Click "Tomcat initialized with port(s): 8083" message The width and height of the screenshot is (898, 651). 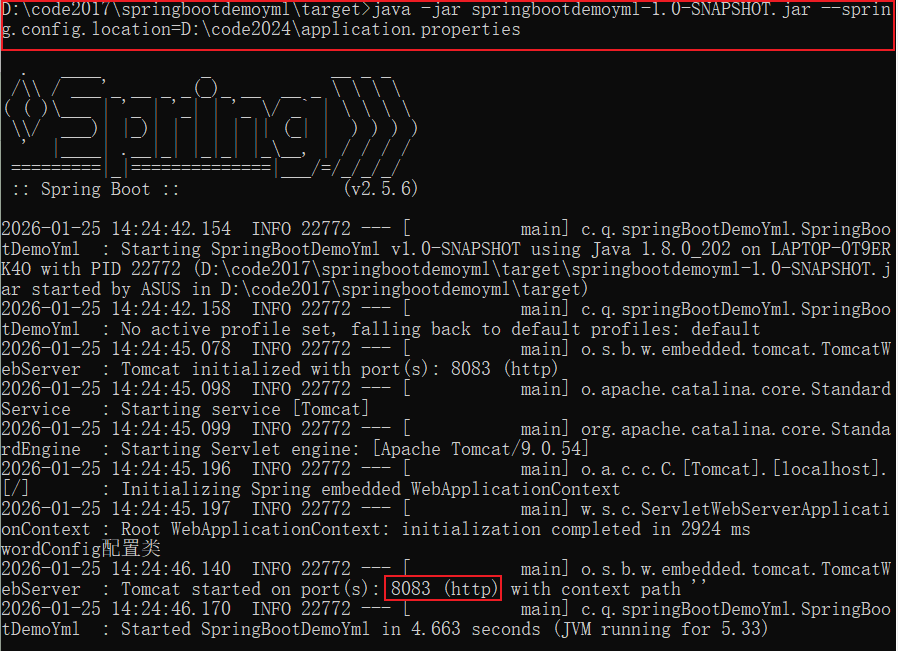click(x=306, y=369)
